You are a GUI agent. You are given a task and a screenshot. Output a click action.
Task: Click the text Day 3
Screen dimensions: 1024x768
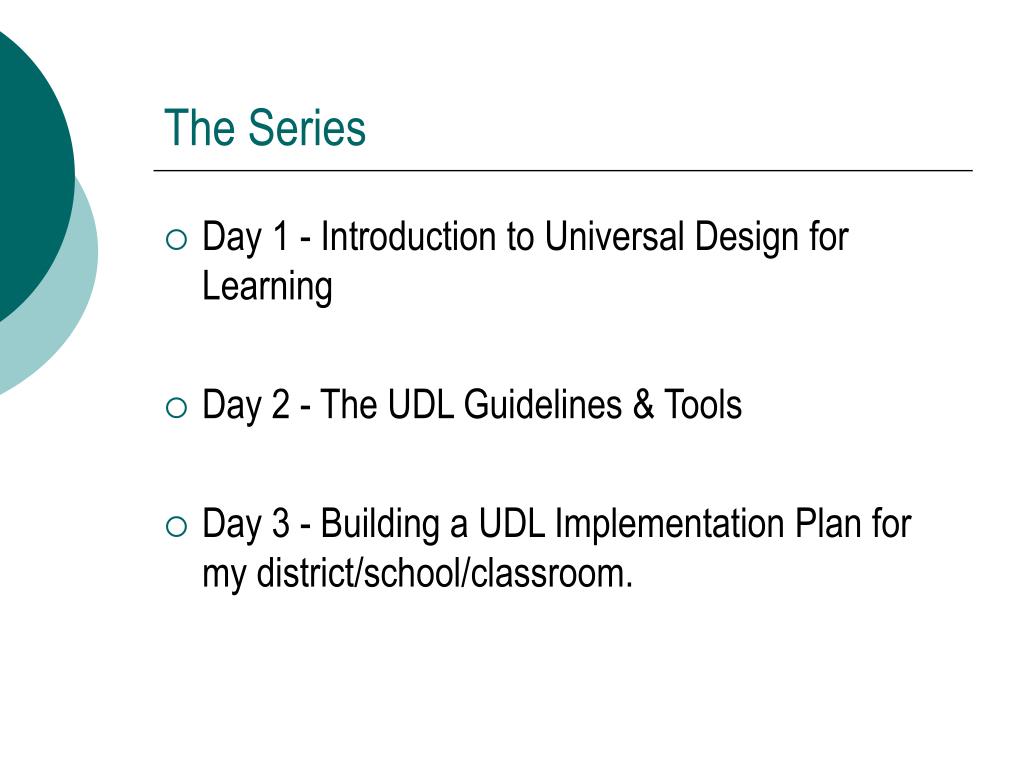click(x=246, y=524)
